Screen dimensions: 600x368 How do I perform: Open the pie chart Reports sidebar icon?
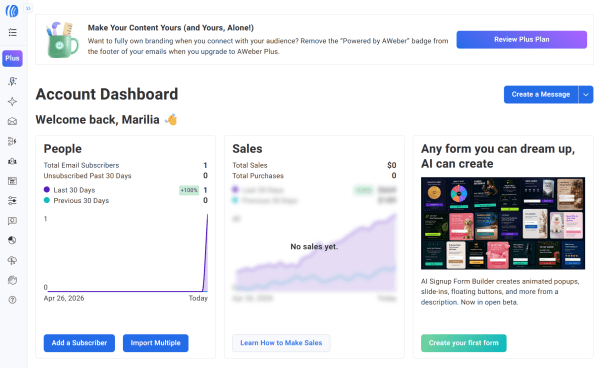12,240
